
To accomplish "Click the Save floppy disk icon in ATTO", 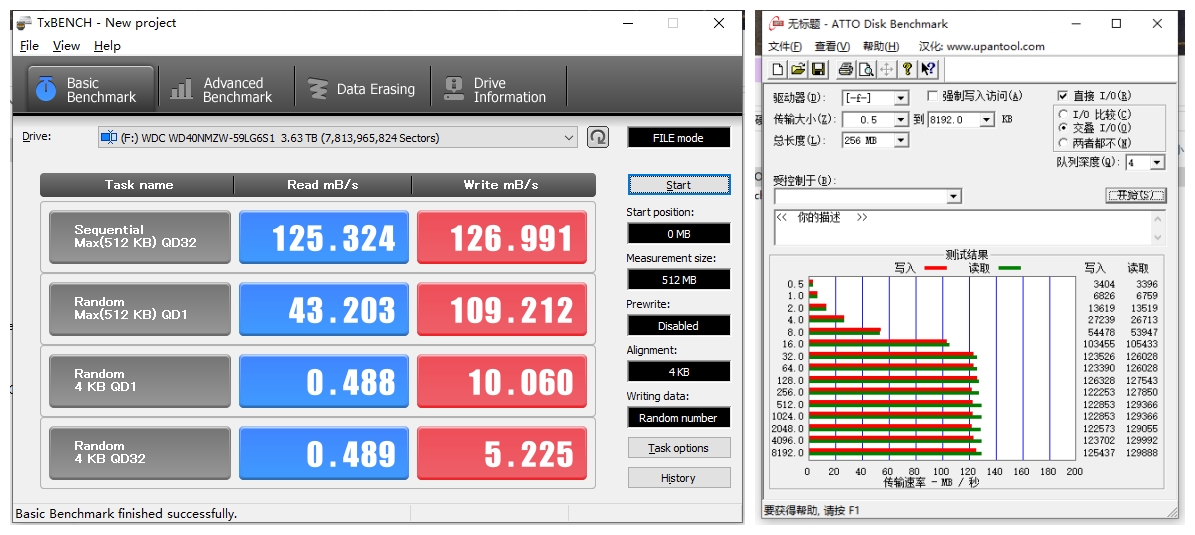I will pos(818,69).
